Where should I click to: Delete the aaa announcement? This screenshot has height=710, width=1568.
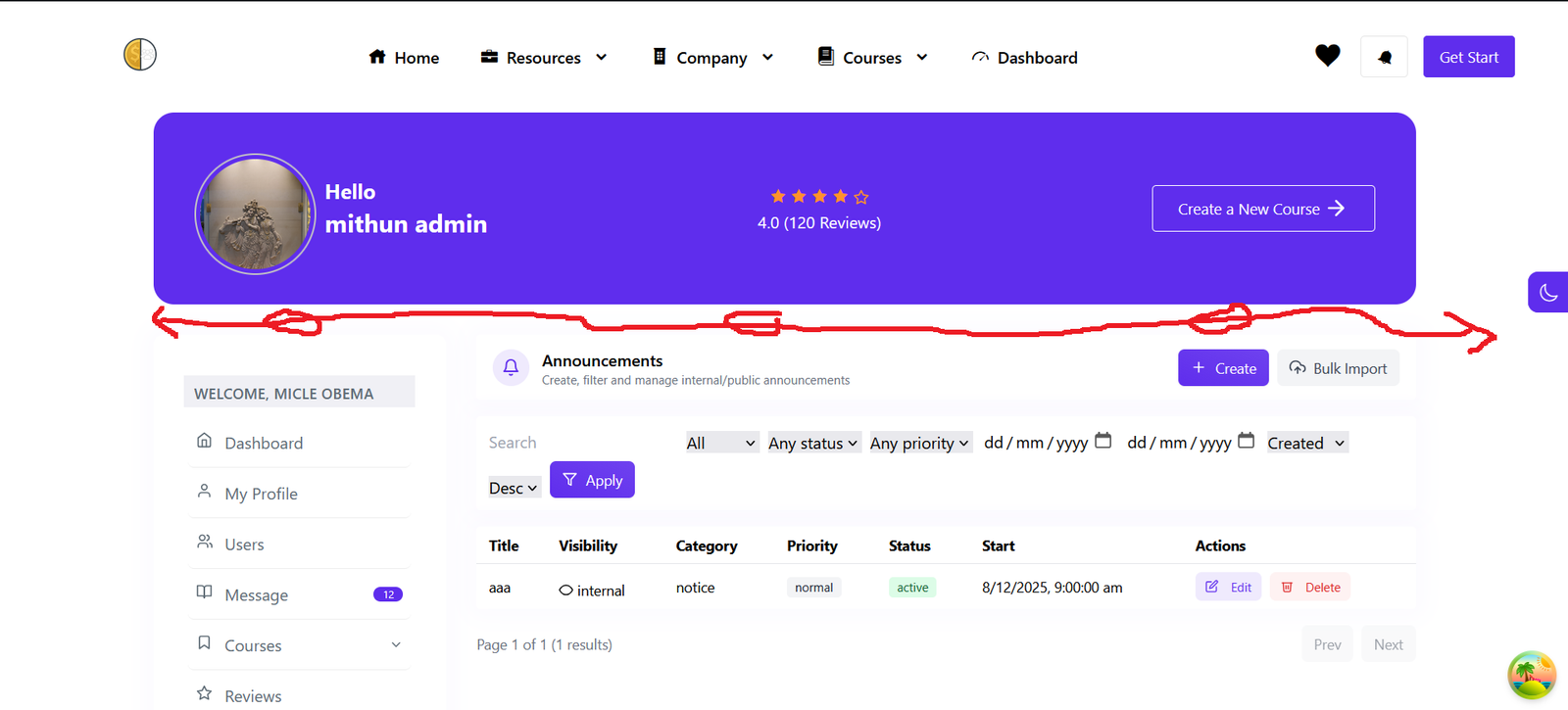(x=1310, y=587)
